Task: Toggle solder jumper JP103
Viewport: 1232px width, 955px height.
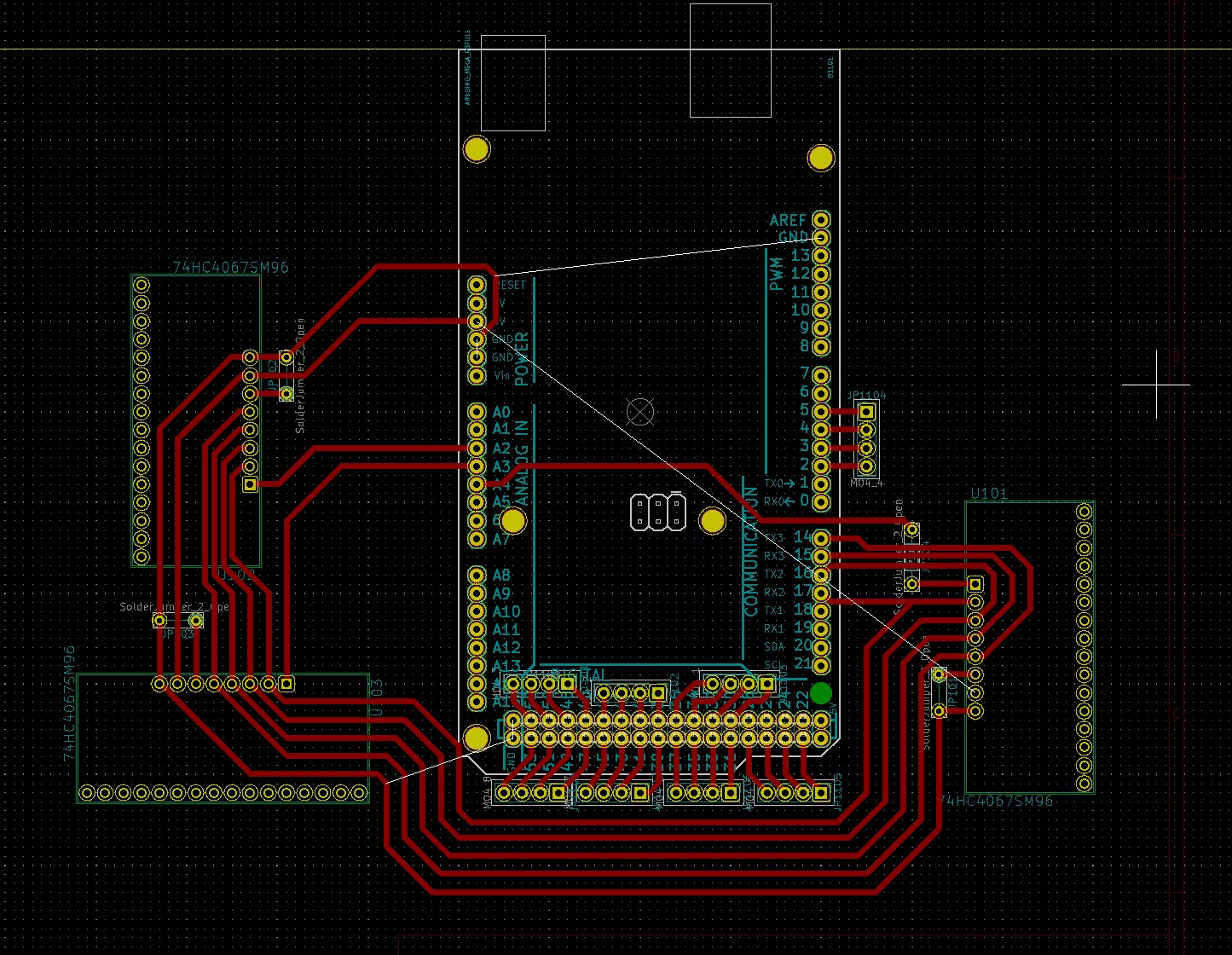Action: (x=179, y=620)
